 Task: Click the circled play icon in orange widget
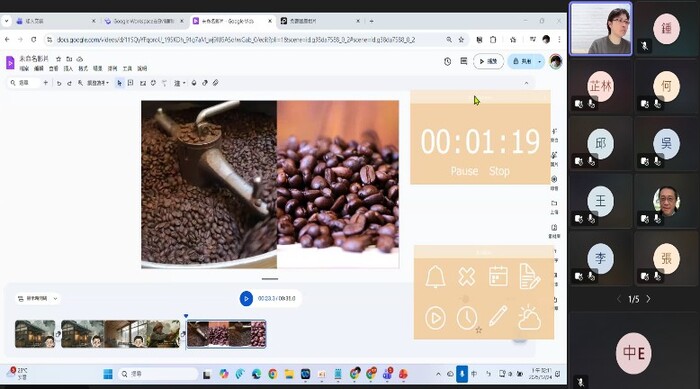click(x=435, y=318)
